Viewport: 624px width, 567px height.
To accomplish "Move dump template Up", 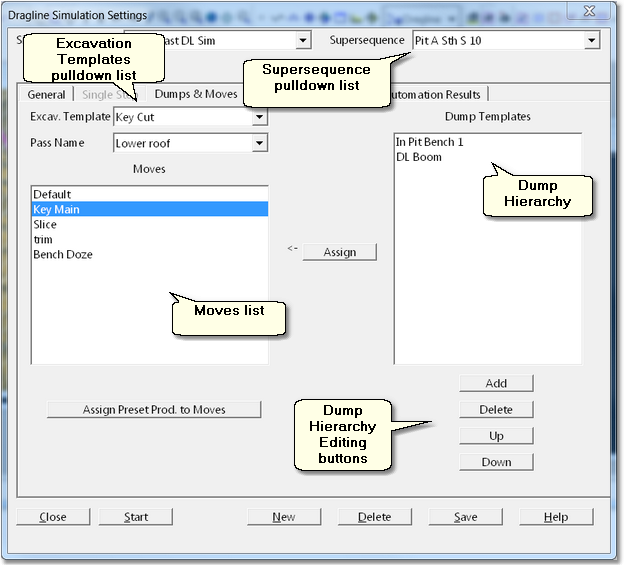I will coord(496,436).
